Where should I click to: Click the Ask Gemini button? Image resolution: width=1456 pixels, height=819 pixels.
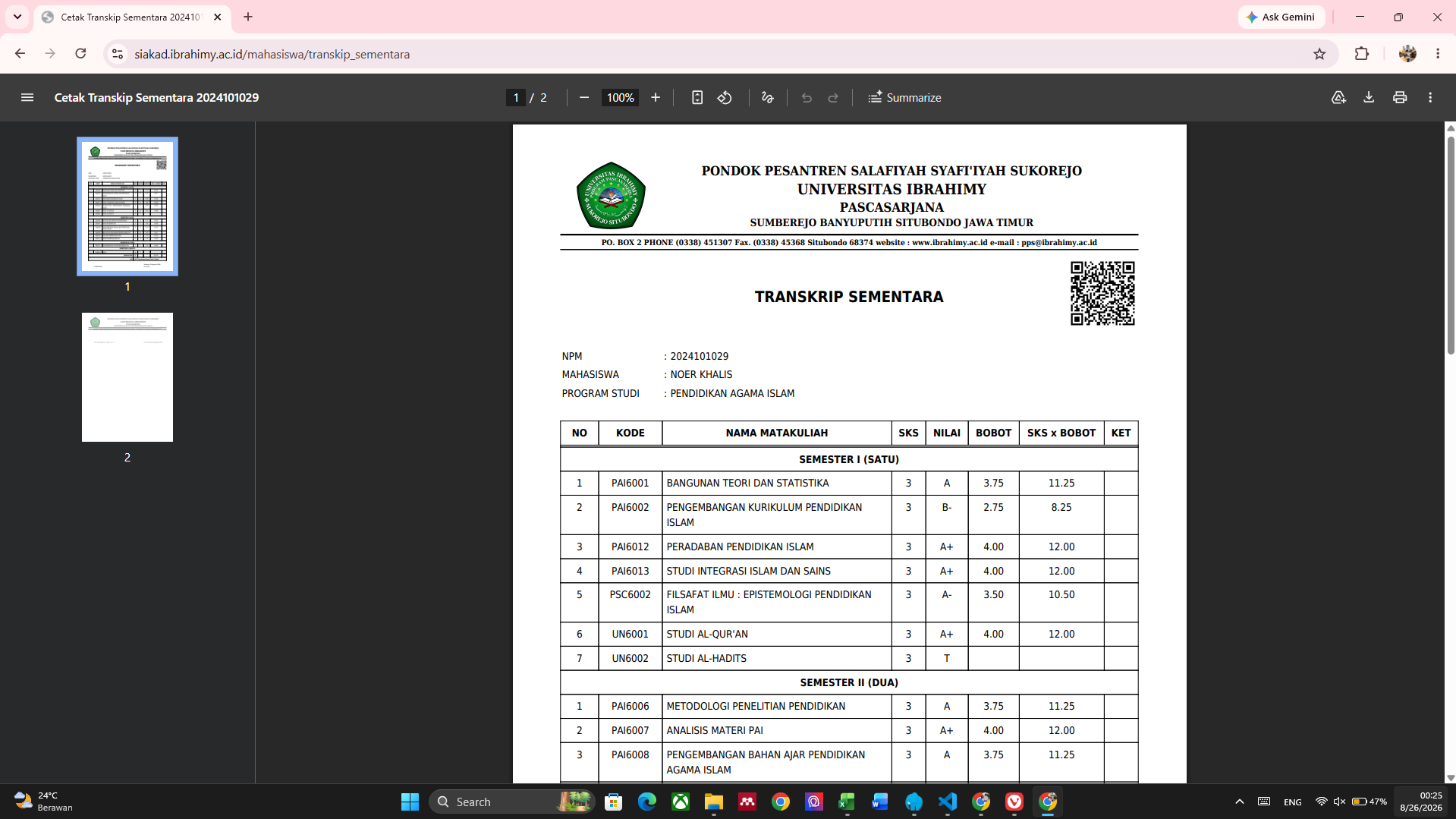1281,17
